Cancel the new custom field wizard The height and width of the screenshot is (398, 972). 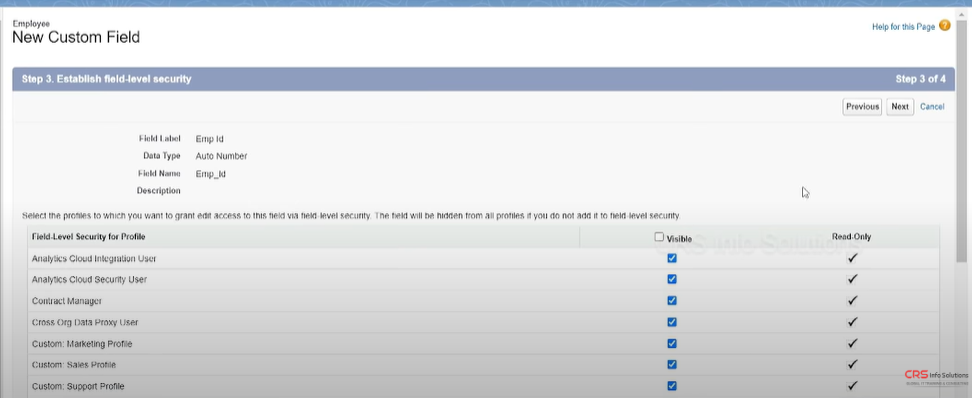tap(932, 107)
